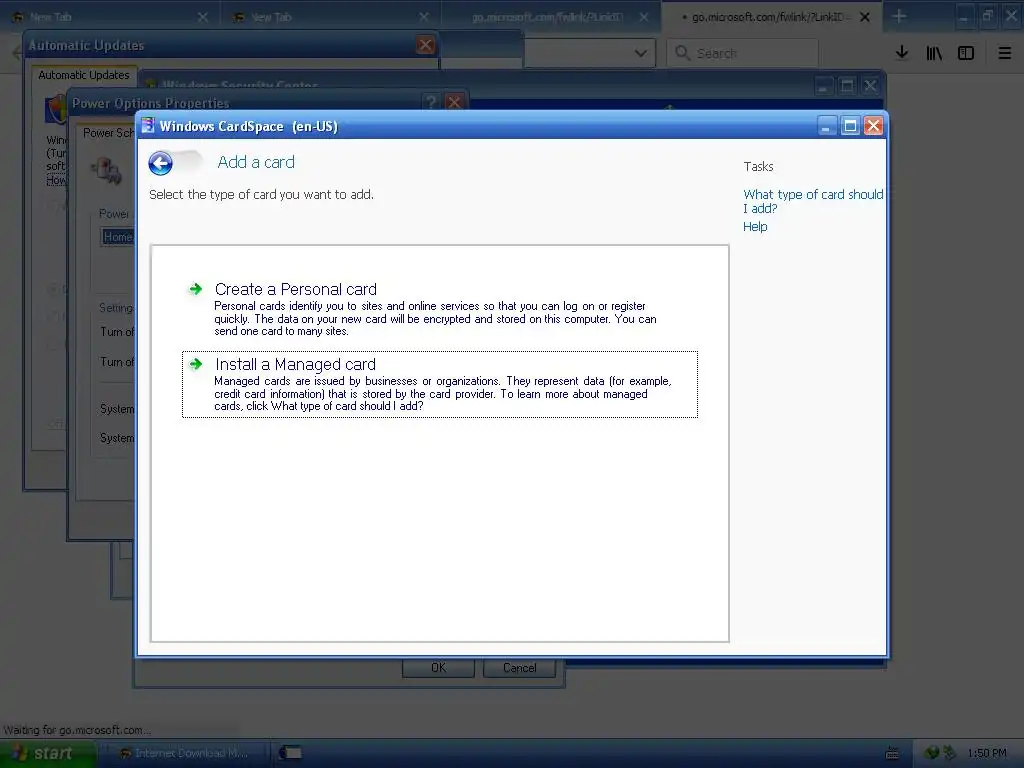This screenshot has height=768, width=1024.
Task: Close the active go.microsoft.com tab
Action: coord(865,17)
